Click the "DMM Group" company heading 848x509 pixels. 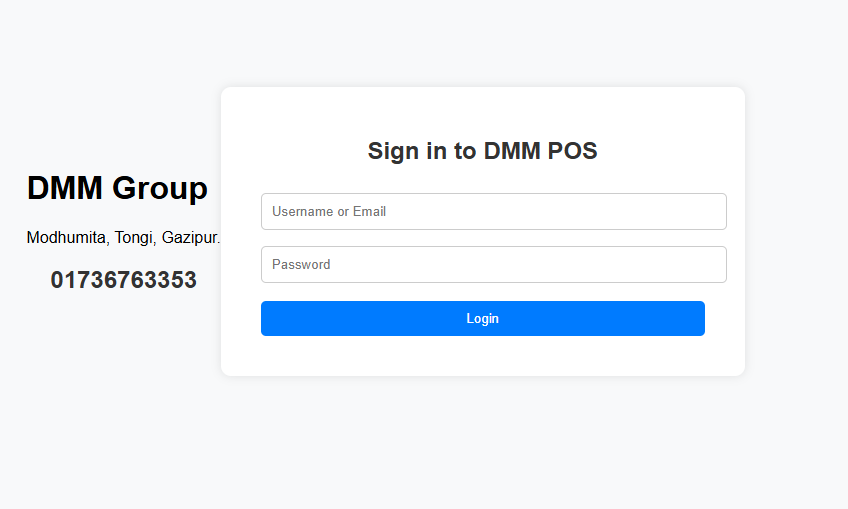[x=117, y=188]
